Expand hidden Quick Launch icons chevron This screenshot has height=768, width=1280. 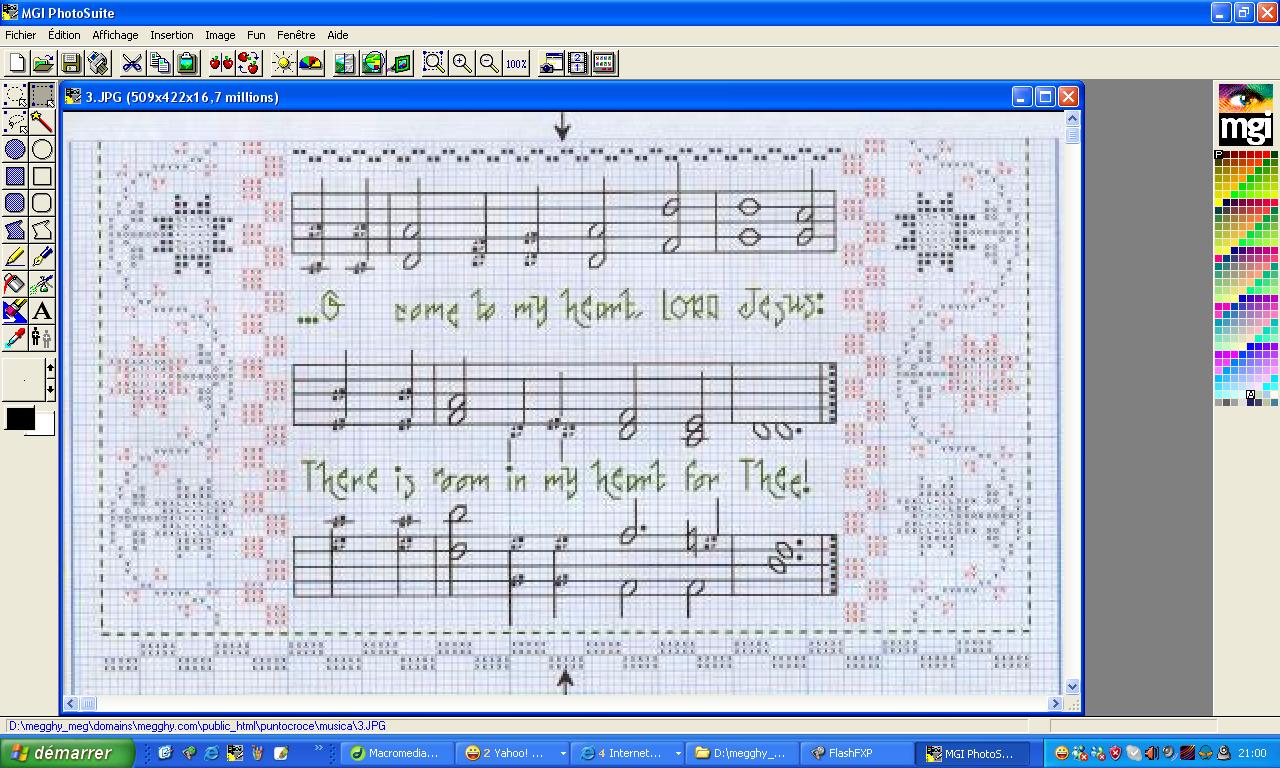pyautogui.click(x=320, y=748)
